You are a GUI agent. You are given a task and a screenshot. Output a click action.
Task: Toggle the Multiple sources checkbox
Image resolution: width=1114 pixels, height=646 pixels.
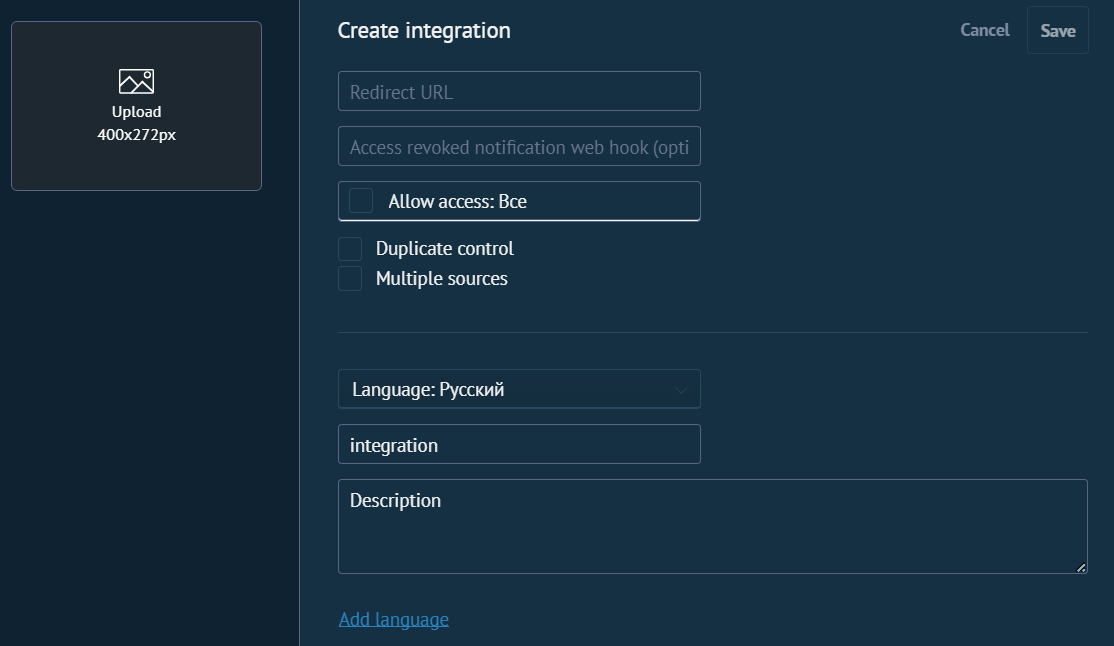(350, 279)
